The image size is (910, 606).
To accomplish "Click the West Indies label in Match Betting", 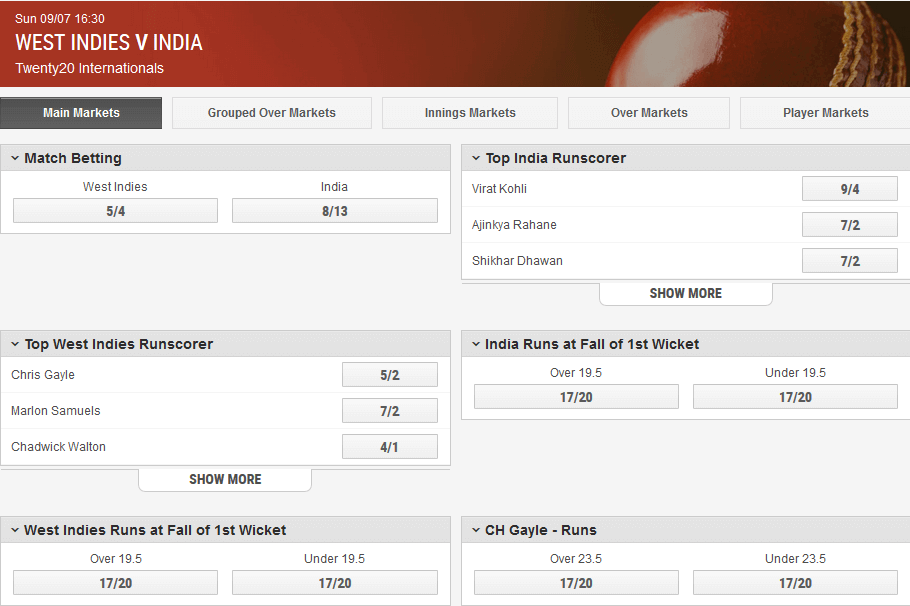I will tap(115, 187).
